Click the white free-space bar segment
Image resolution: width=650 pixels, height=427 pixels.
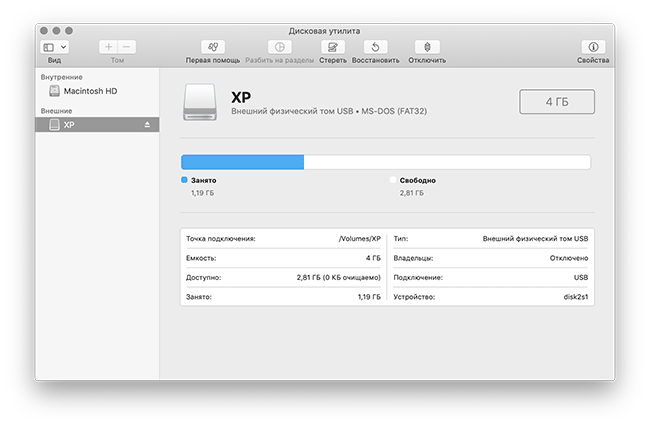(447, 162)
